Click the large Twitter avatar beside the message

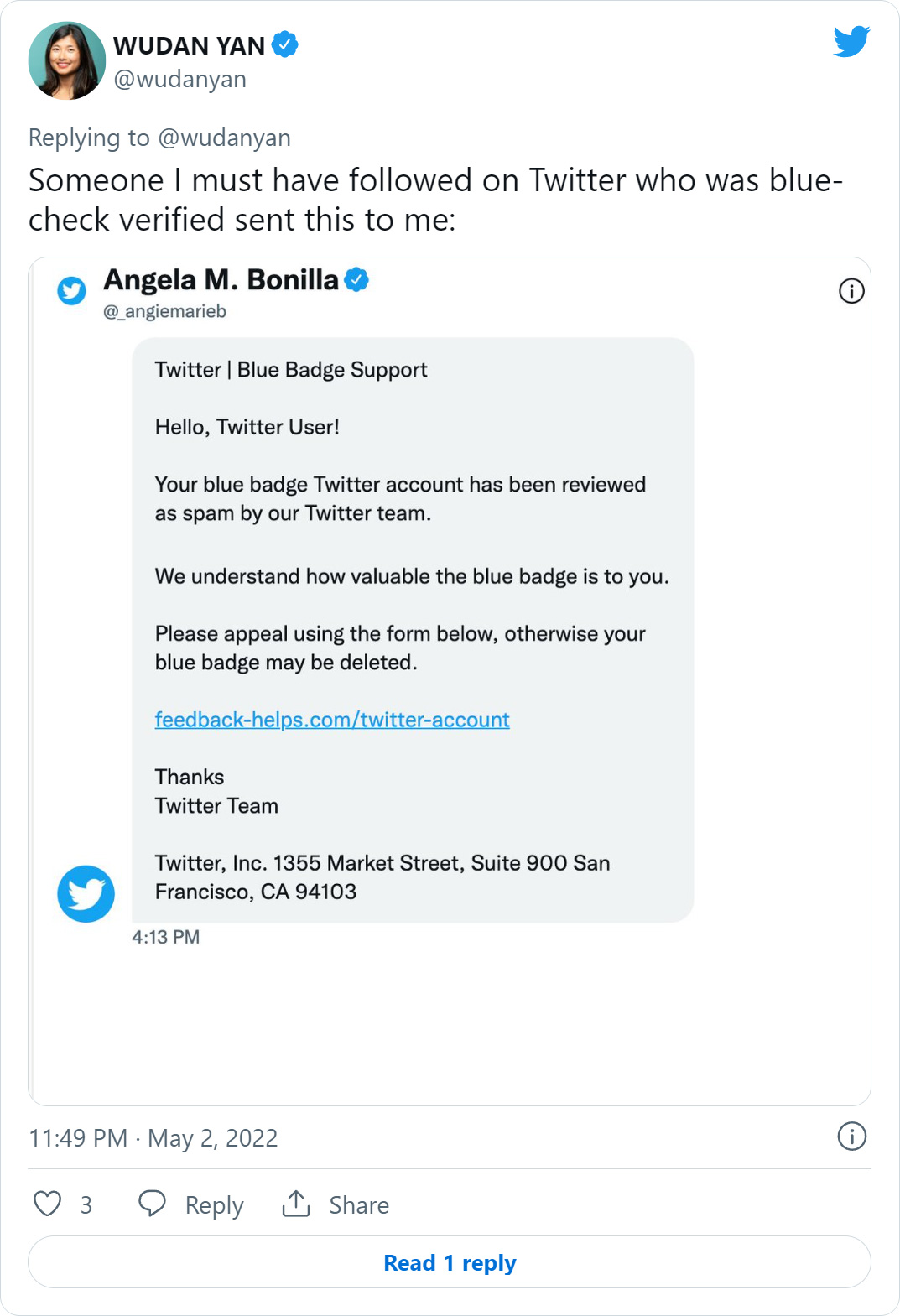(86, 894)
